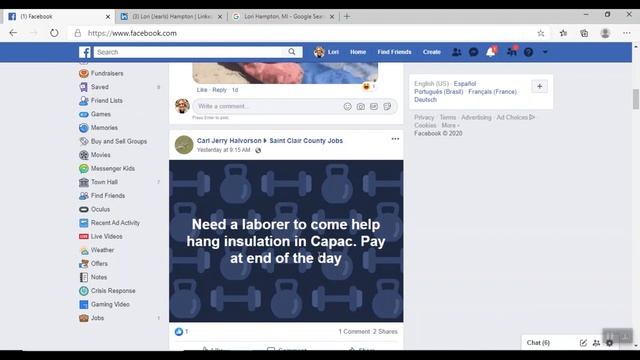The height and width of the screenshot is (360, 640).
Task: Open the Privacy footer link
Action: tap(424, 117)
